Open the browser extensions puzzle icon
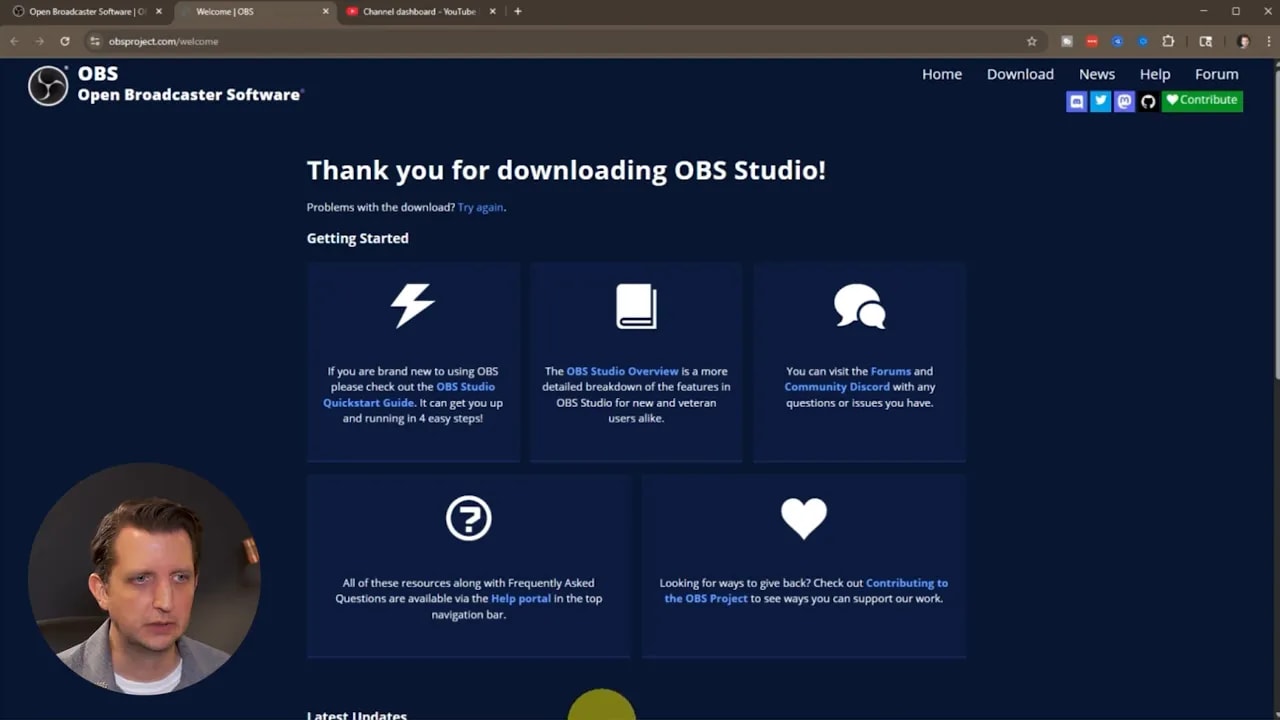Viewport: 1280px width, 720px height. tap(1168, 41)
